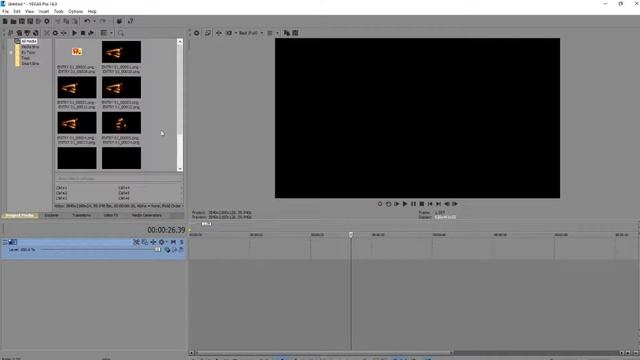Create a new project from main toolbar
Screen dimensions: 640x360
5,21
